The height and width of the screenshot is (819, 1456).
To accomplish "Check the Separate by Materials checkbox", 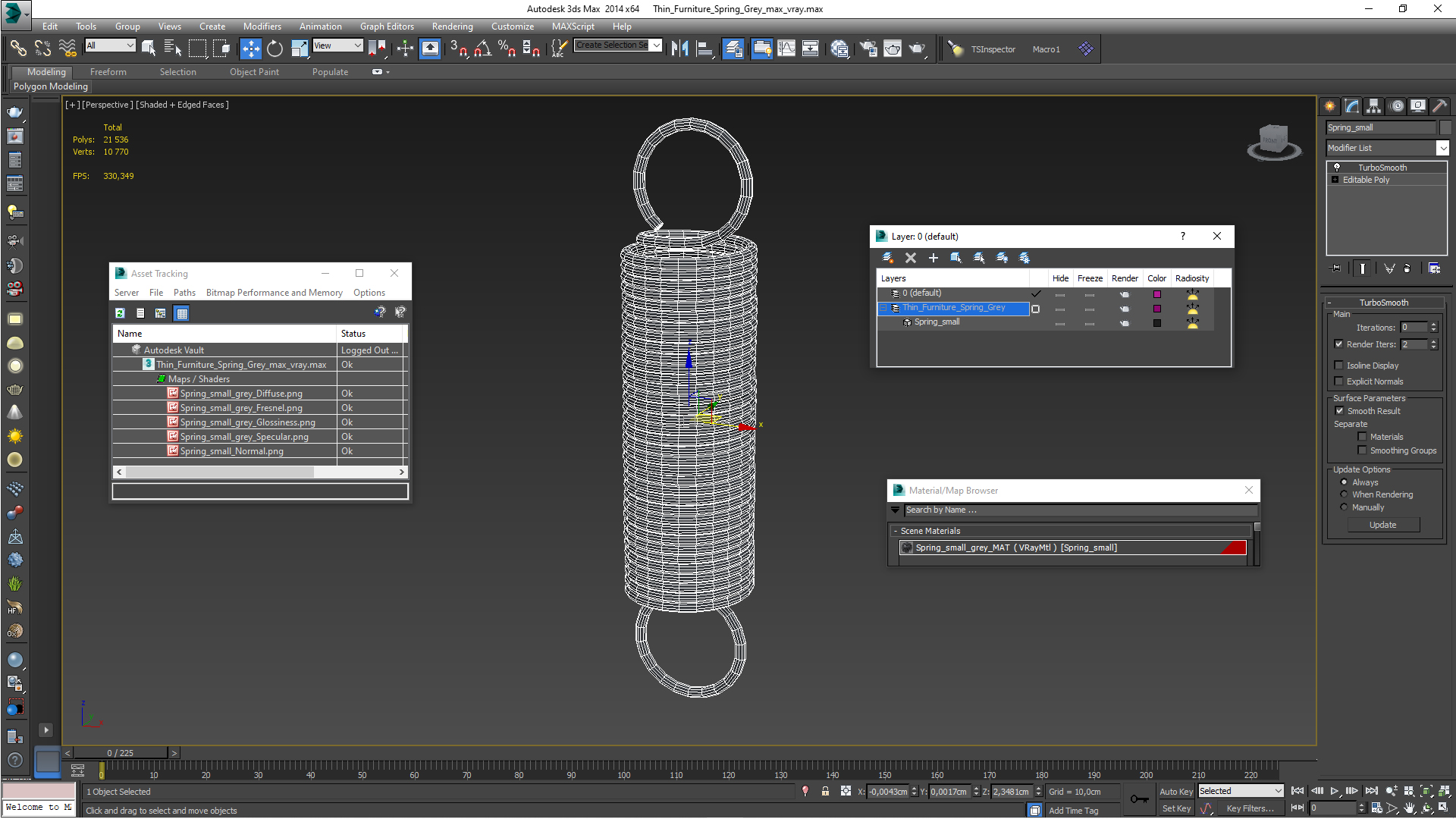I will (x=1362, y=436).
